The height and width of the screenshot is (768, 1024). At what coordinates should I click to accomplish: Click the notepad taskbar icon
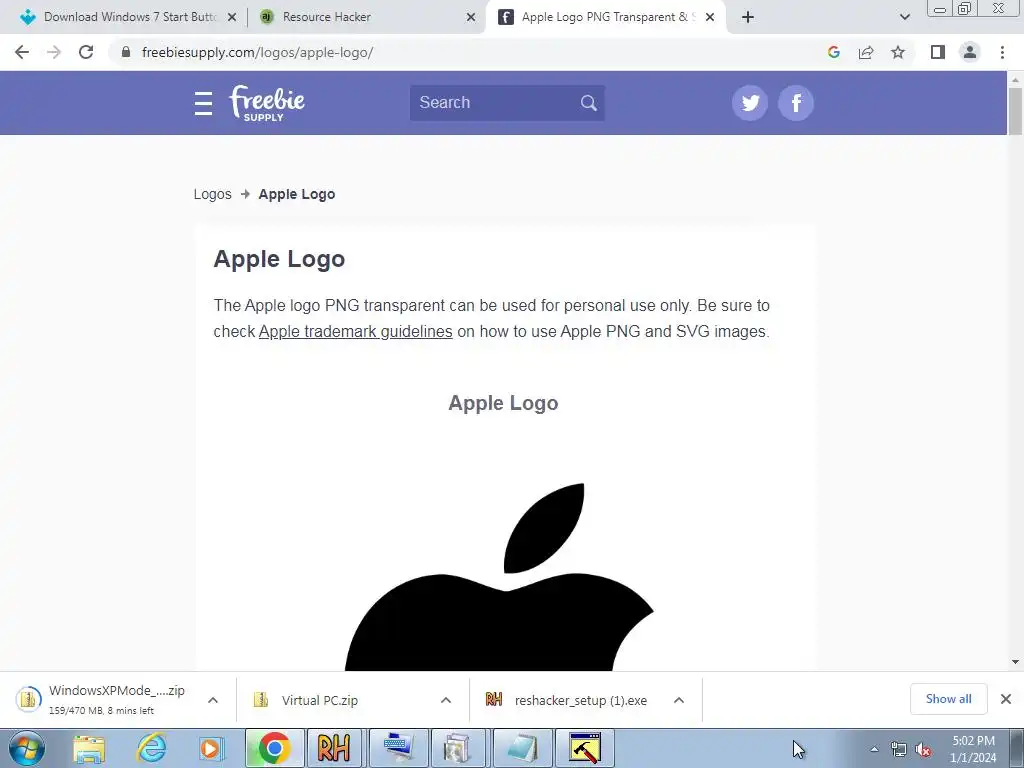coord(522,748)
